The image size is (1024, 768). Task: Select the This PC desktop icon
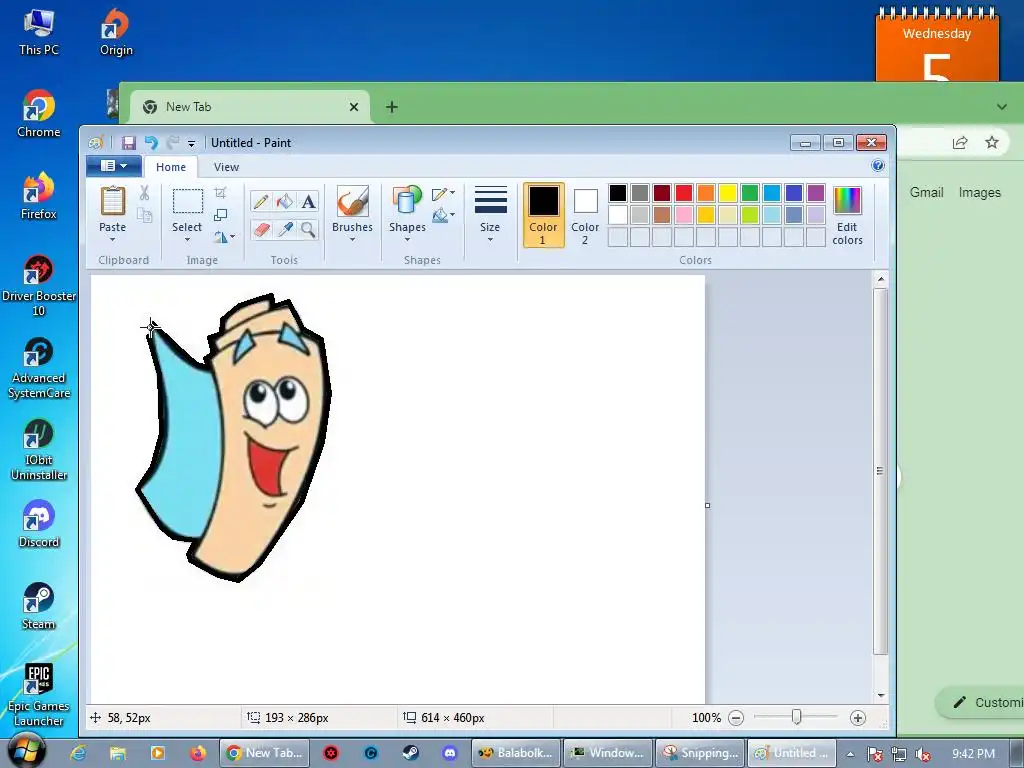39,32
